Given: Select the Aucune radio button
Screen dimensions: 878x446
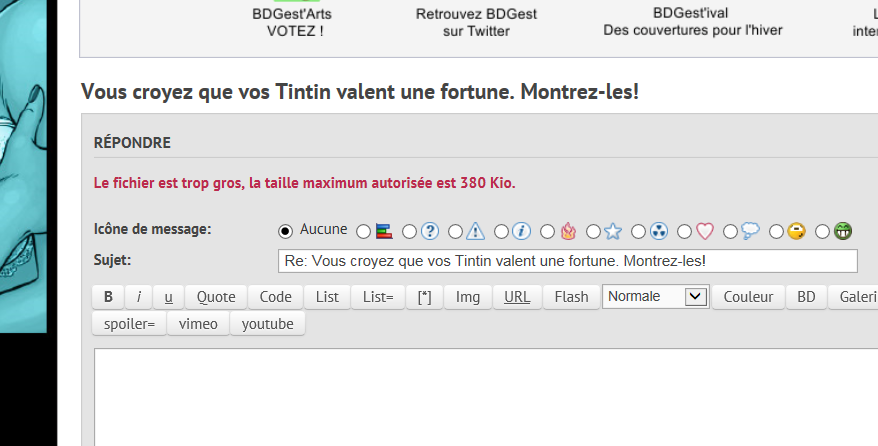Looking at the screenshot, I should coord(286,231).
